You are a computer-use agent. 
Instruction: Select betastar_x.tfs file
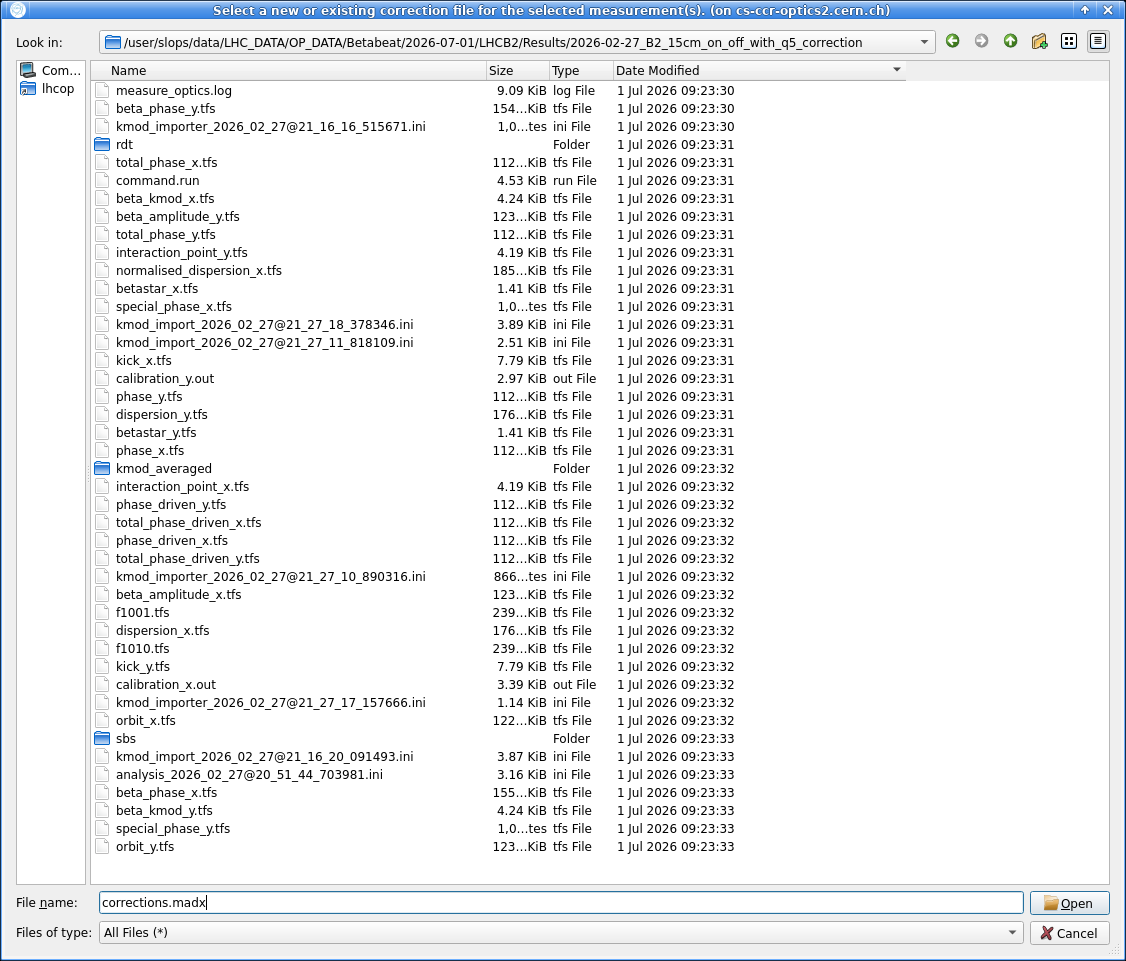point(157,288)
